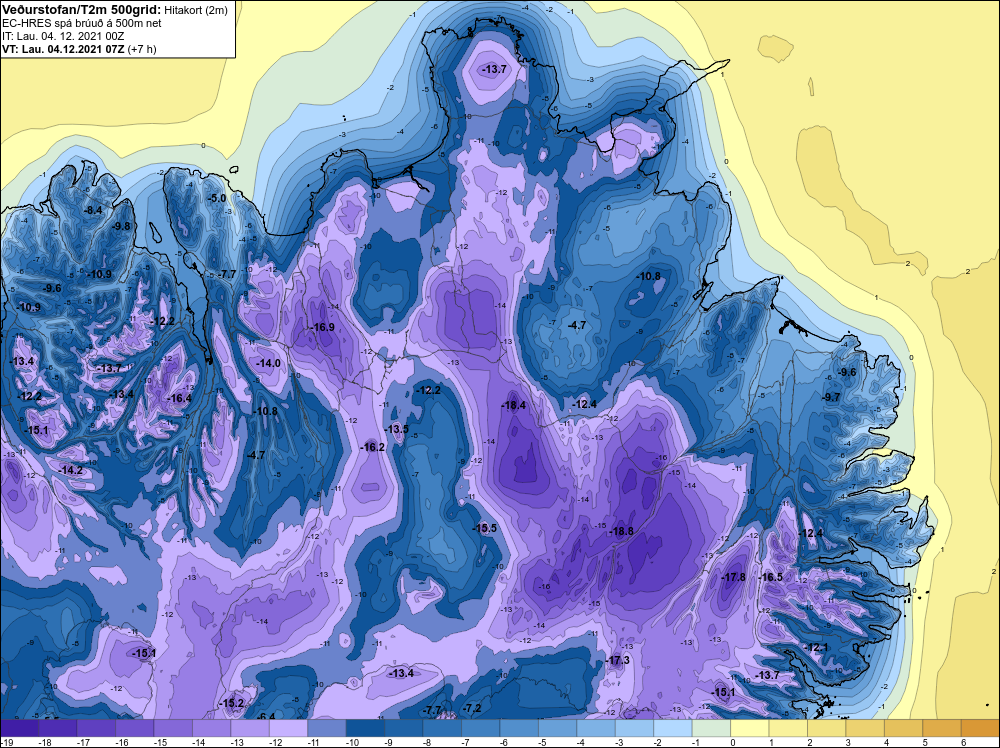The height and width of the screenshot is (748, 1000).
Task: Click the -16.4 temperature label on map
Action: [x=179, y=399]
